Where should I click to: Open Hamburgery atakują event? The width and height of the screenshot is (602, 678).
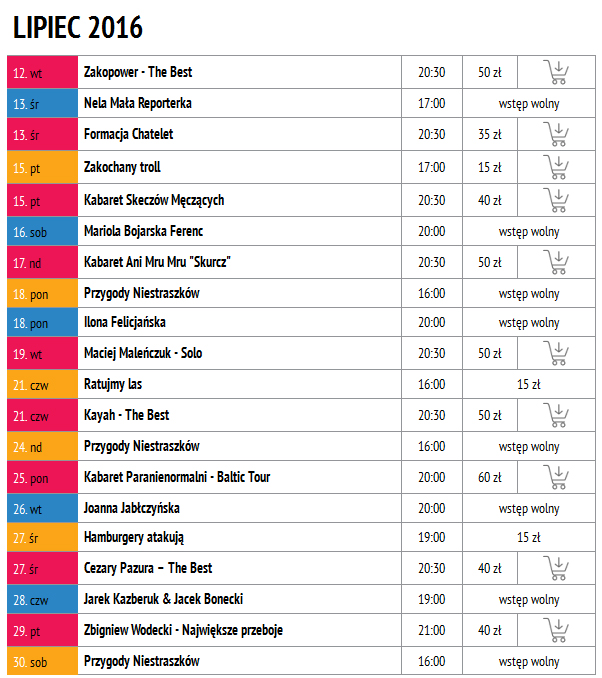(x=134, y=537)
